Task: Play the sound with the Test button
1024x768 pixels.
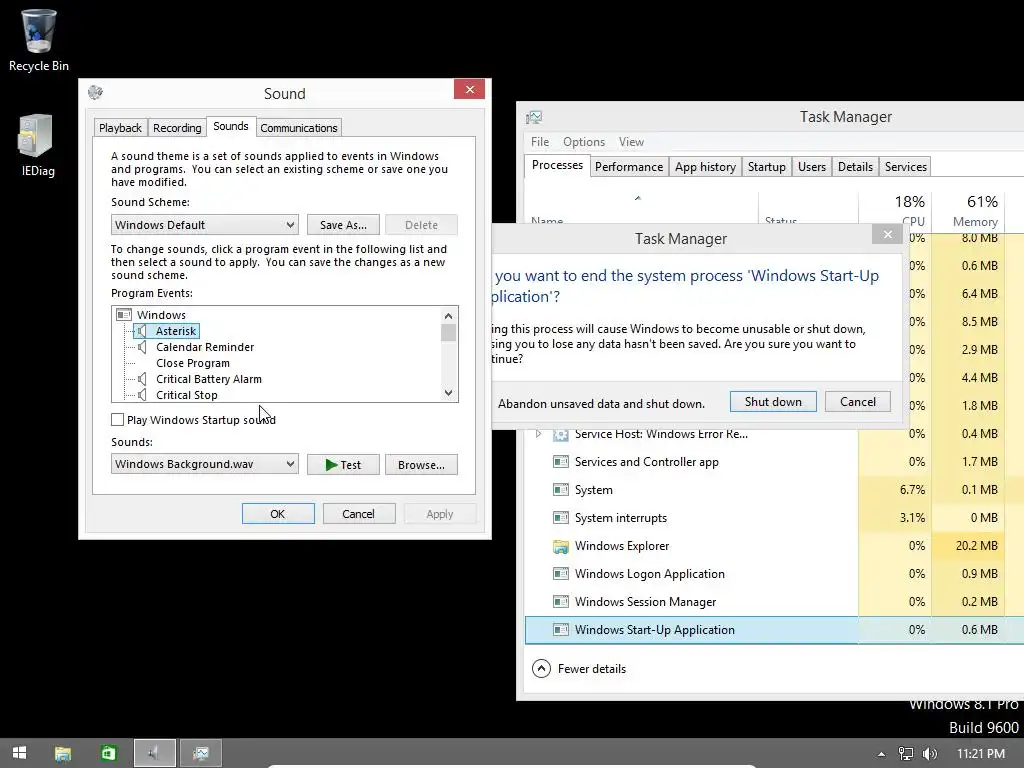Action: [344, 464]
